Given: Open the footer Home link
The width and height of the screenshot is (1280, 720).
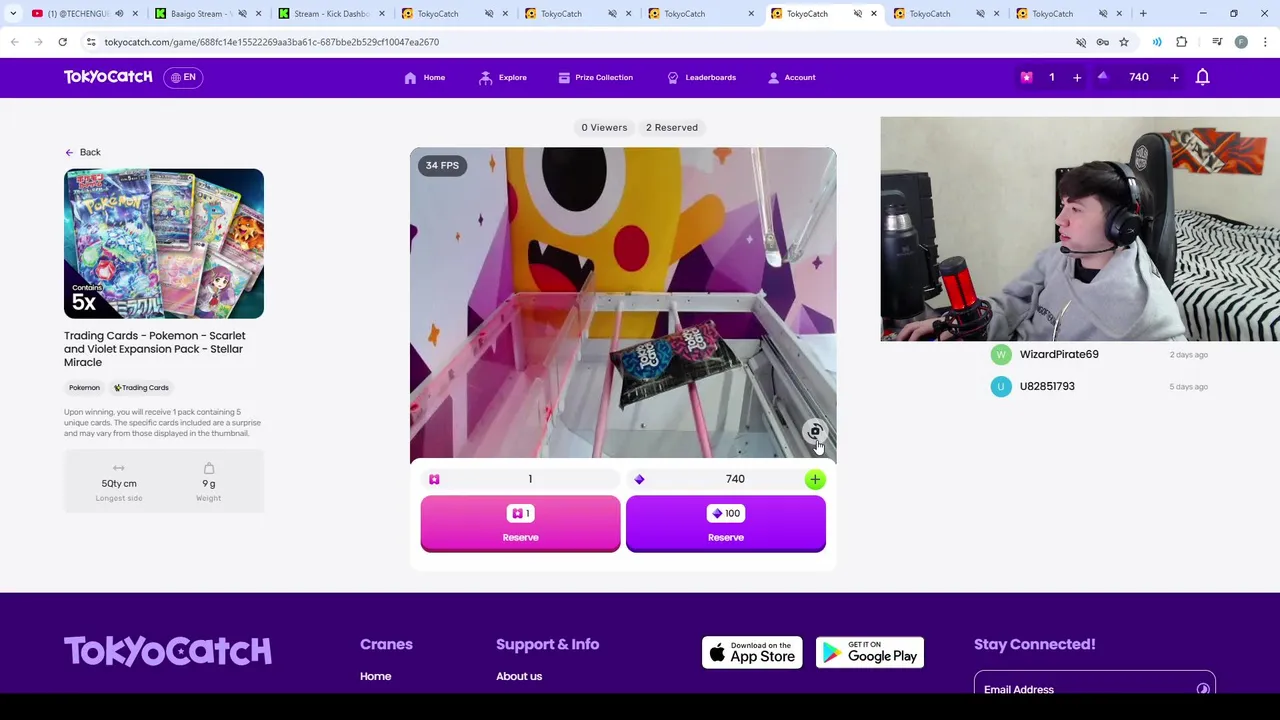Looking at the screenshot, I should 375,676.
